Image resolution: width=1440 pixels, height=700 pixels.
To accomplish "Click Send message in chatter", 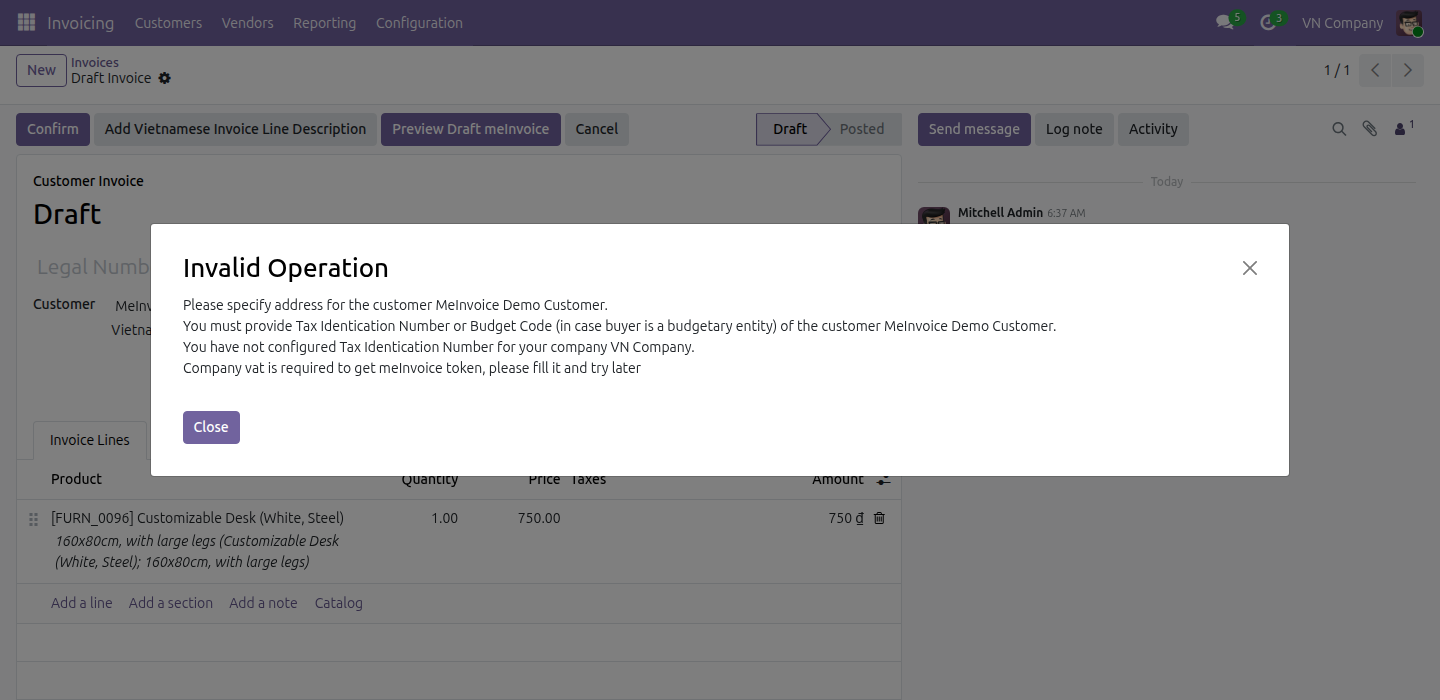I will [x=974, y=129].
